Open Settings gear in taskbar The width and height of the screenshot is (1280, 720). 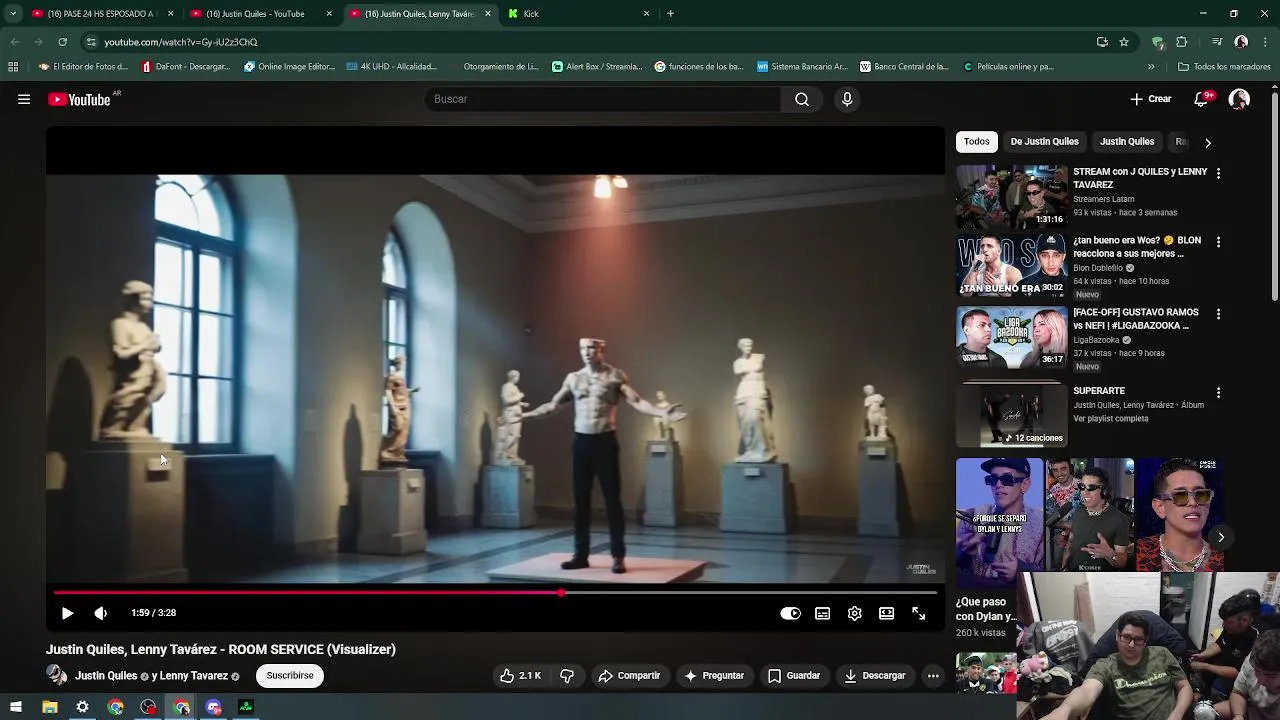[x=83, y=707]
